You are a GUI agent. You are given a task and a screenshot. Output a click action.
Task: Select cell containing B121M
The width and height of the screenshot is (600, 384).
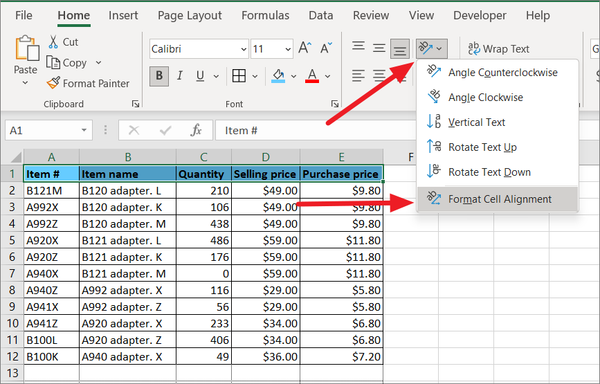tap(51, 190)
